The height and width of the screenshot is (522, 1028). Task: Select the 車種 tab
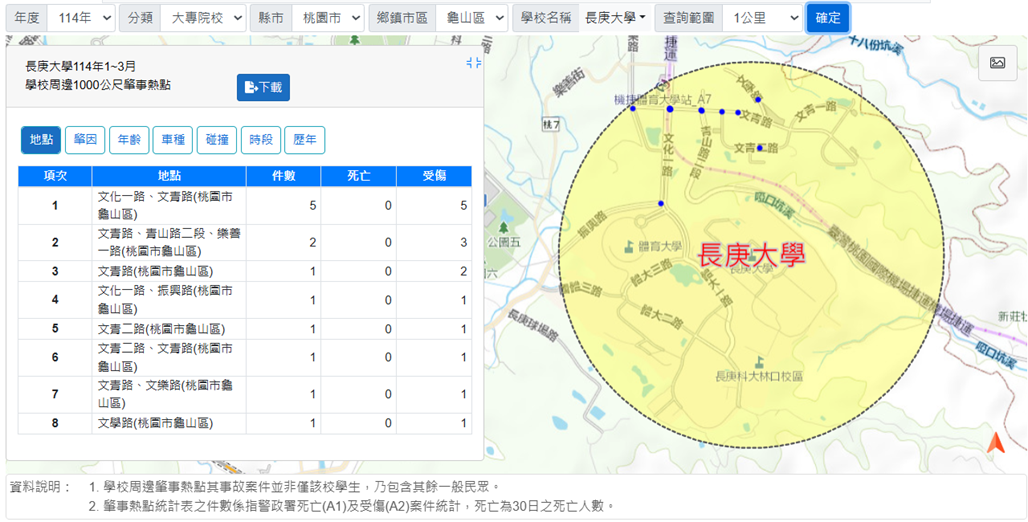pos(172,141)
